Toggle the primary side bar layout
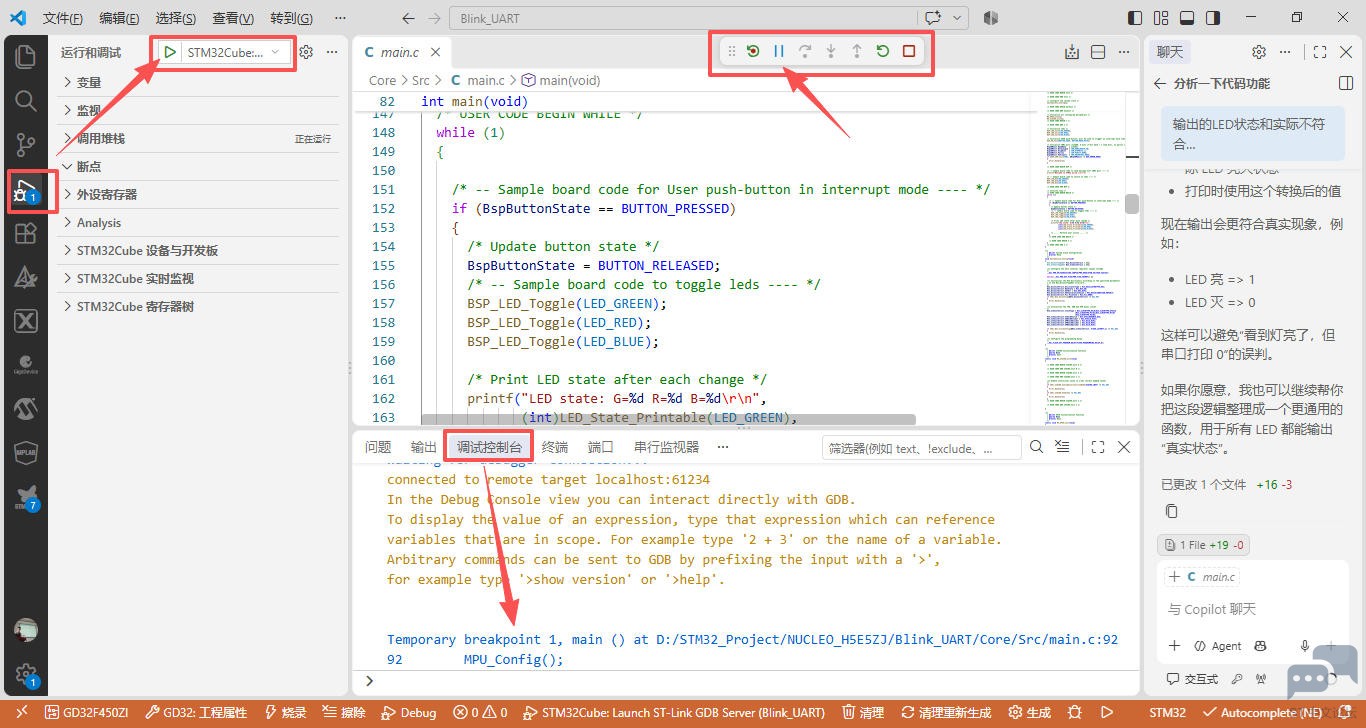 point(1135,18)
